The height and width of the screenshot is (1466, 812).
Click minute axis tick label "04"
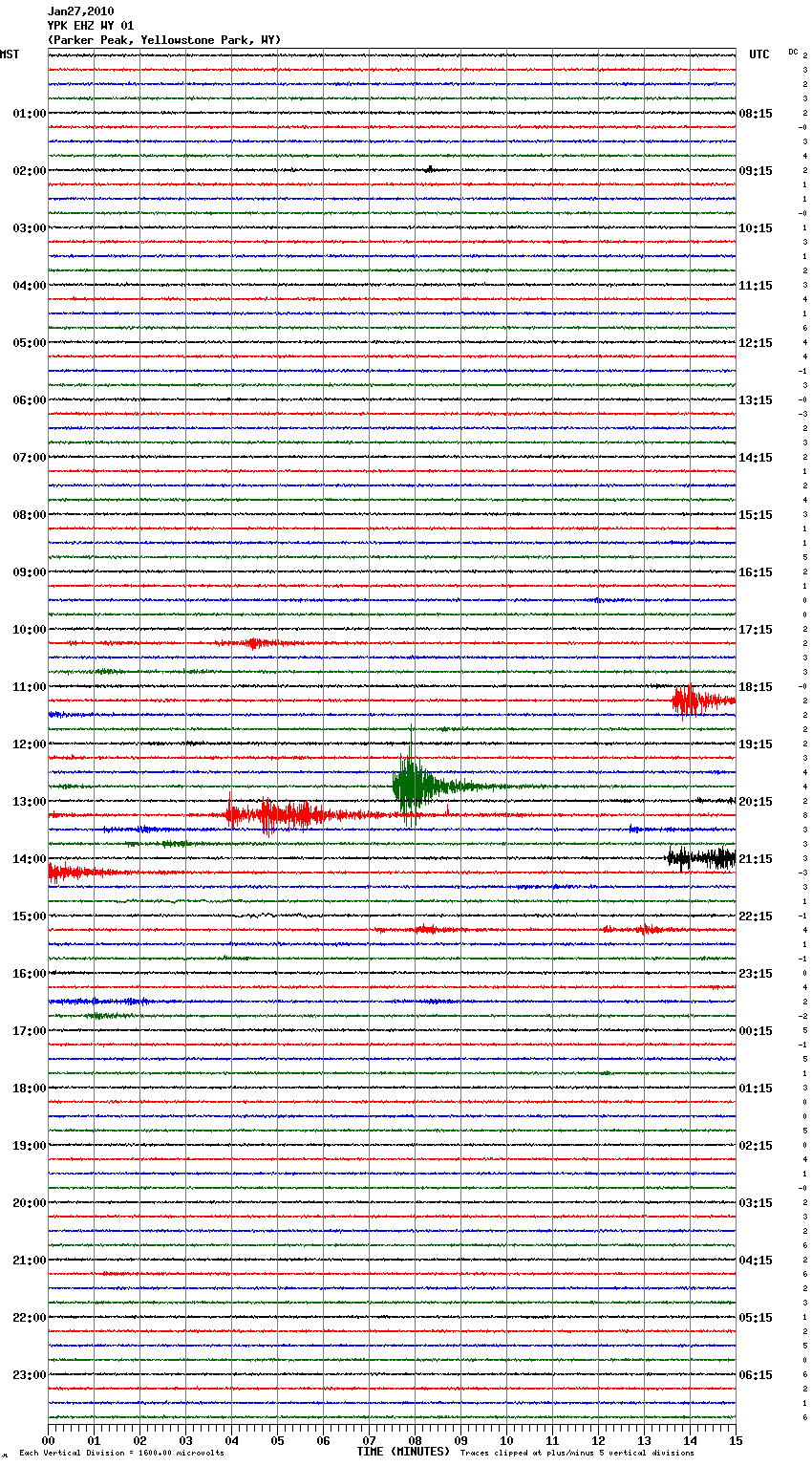[231, 1440]
